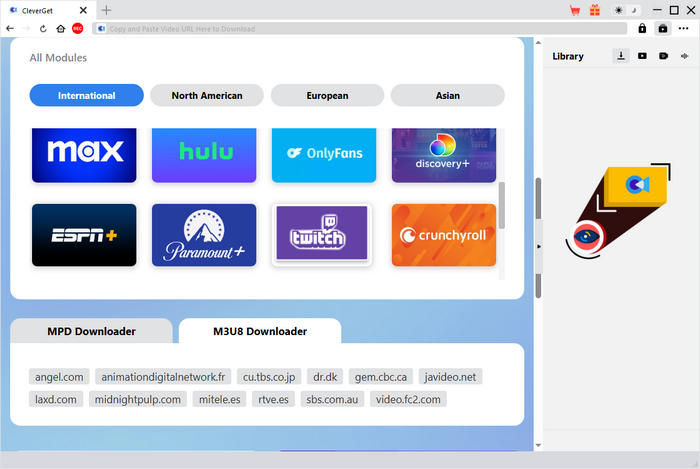Screen dimensions: 700x469
Task: Open the laxd.com site link
Action: (x=56, y=399)
